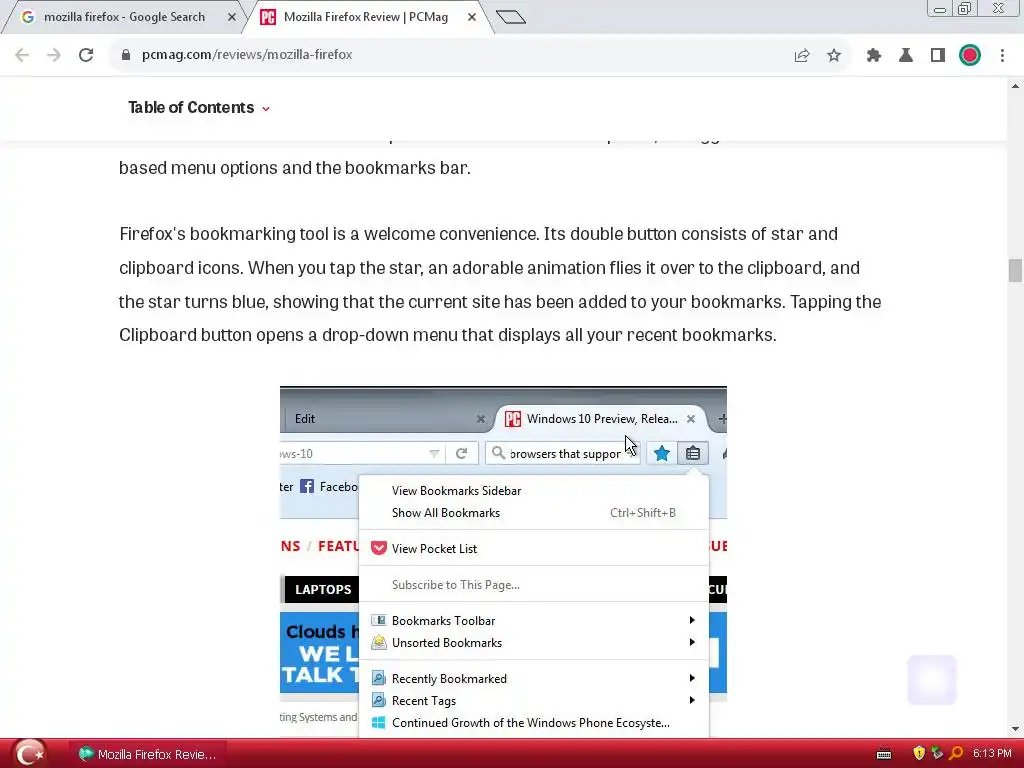
Task: Select Mozilla Firefox Review taskbar item
Action: (148, 754)
